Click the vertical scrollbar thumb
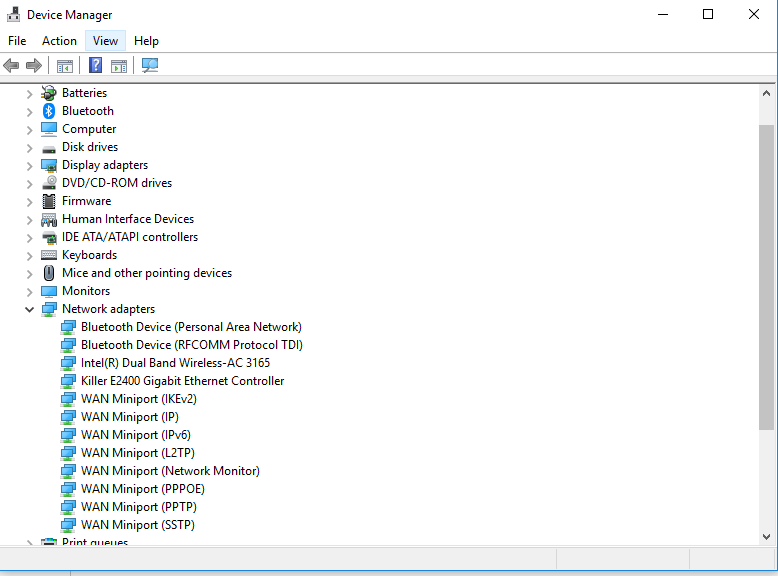The height and width of the screenshot is (576, 778). tap(766, 277)
